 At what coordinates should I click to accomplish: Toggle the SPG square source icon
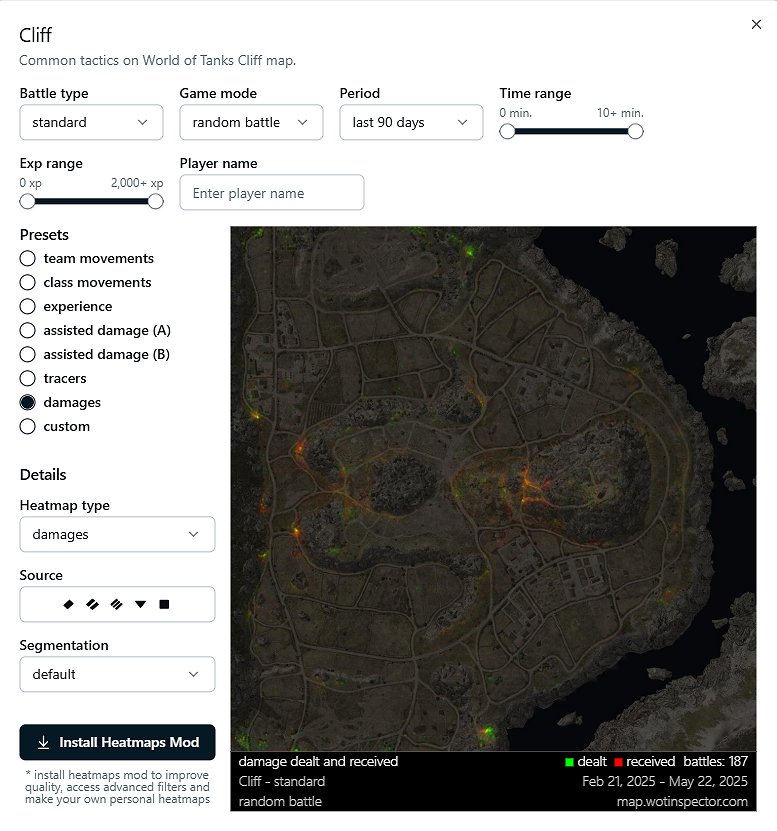164,604
